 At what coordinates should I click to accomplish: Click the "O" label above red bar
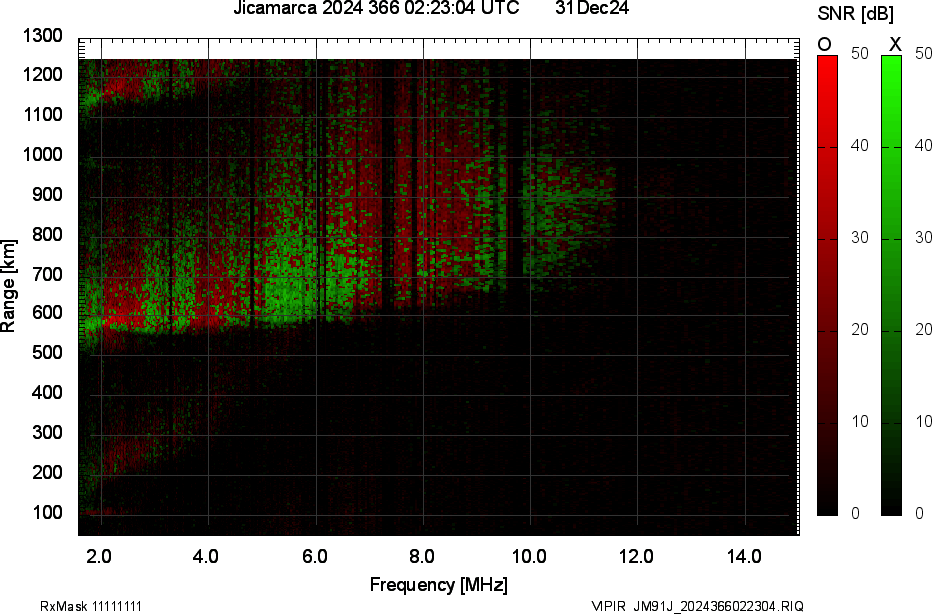point(824,45)
